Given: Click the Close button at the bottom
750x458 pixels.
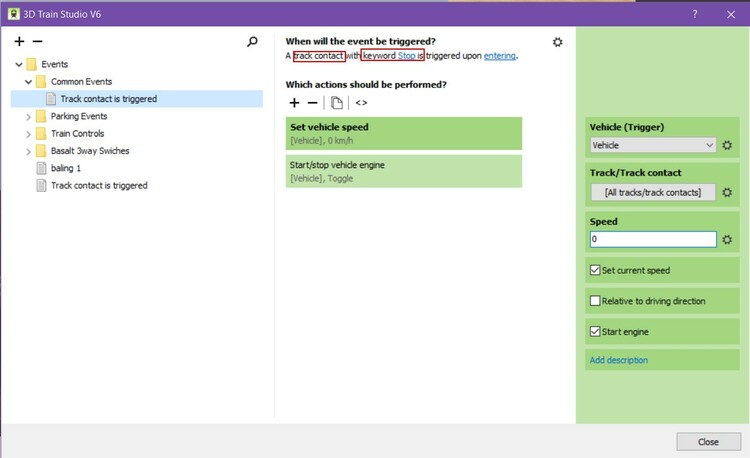Looking at the screenshot, I should pyautogui.click(x=708, y=442).
